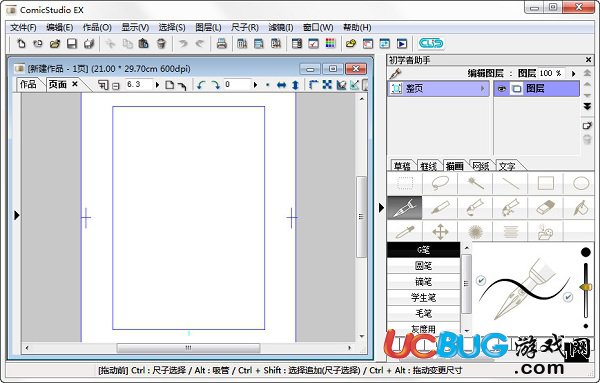Screen dimensions: 600x383
Task: Select the four-arrow move tool
Action: coord(440,231)
